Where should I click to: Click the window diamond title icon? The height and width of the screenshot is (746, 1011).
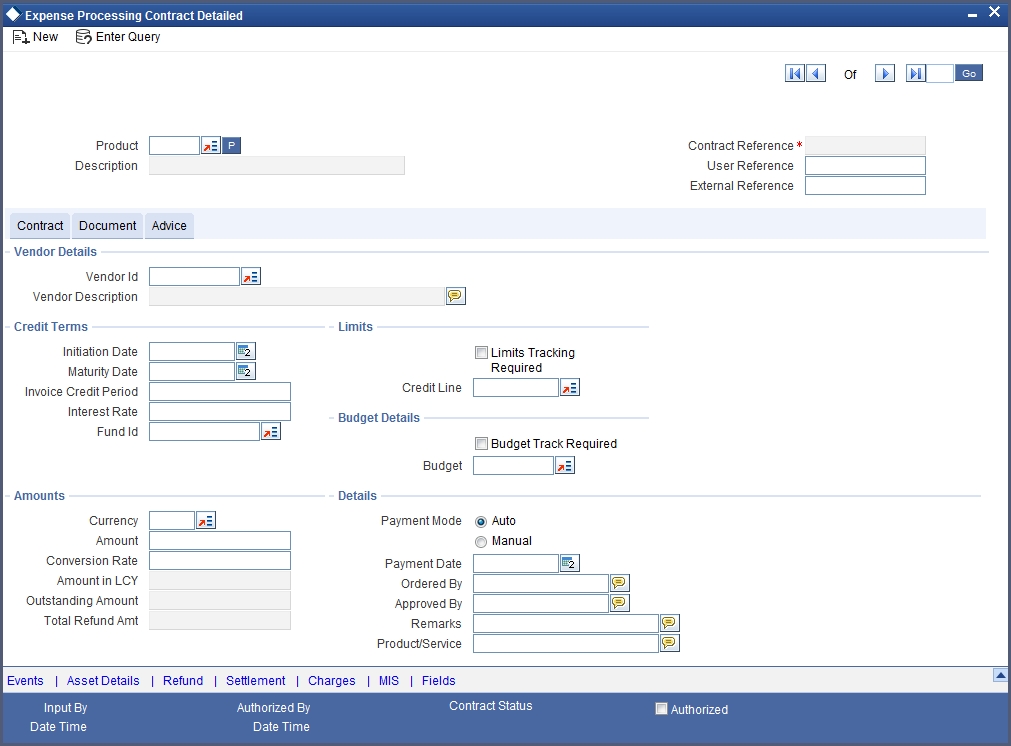click(x=13, y=14)
